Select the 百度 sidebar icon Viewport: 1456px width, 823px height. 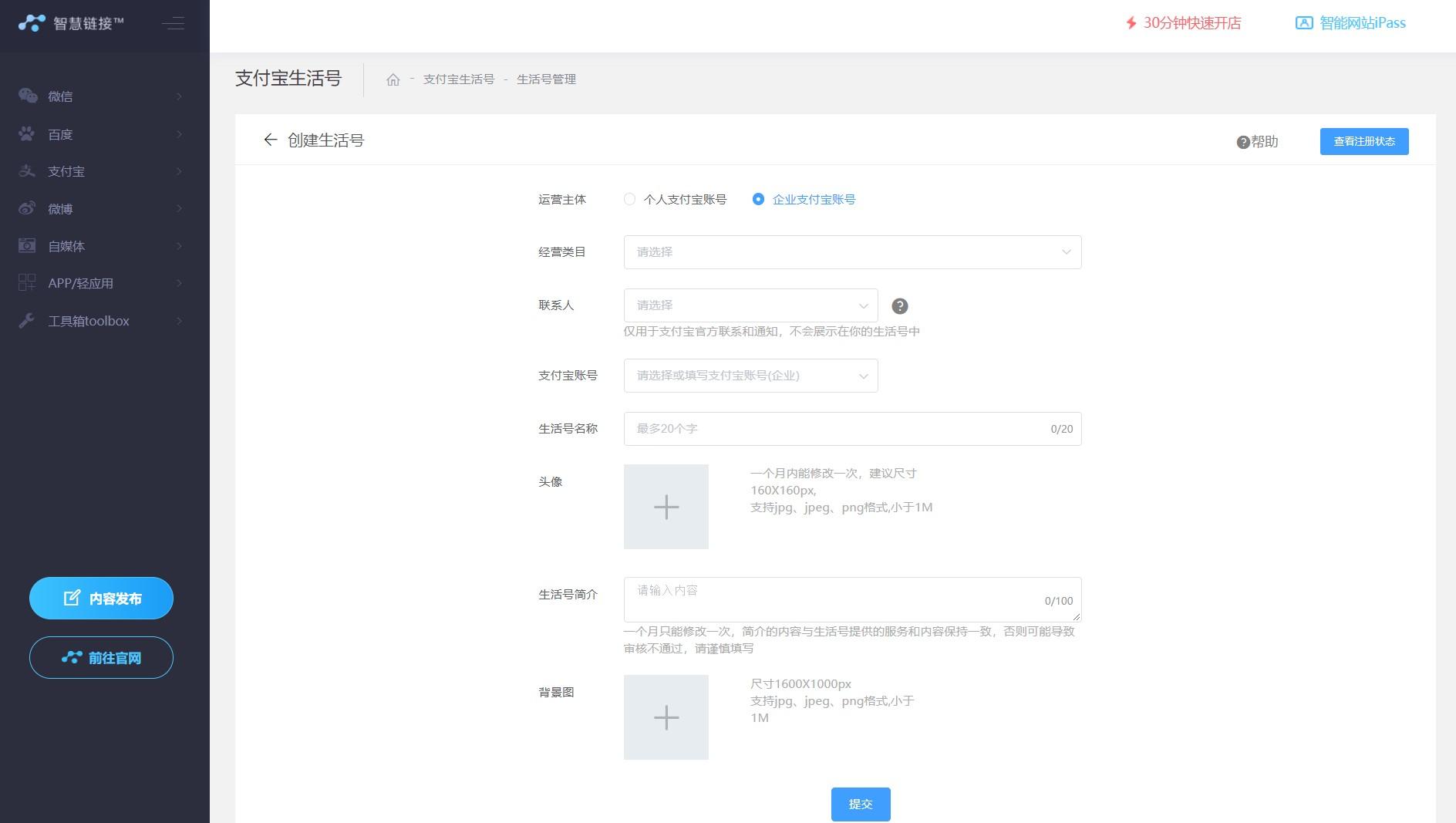point(28,134)
